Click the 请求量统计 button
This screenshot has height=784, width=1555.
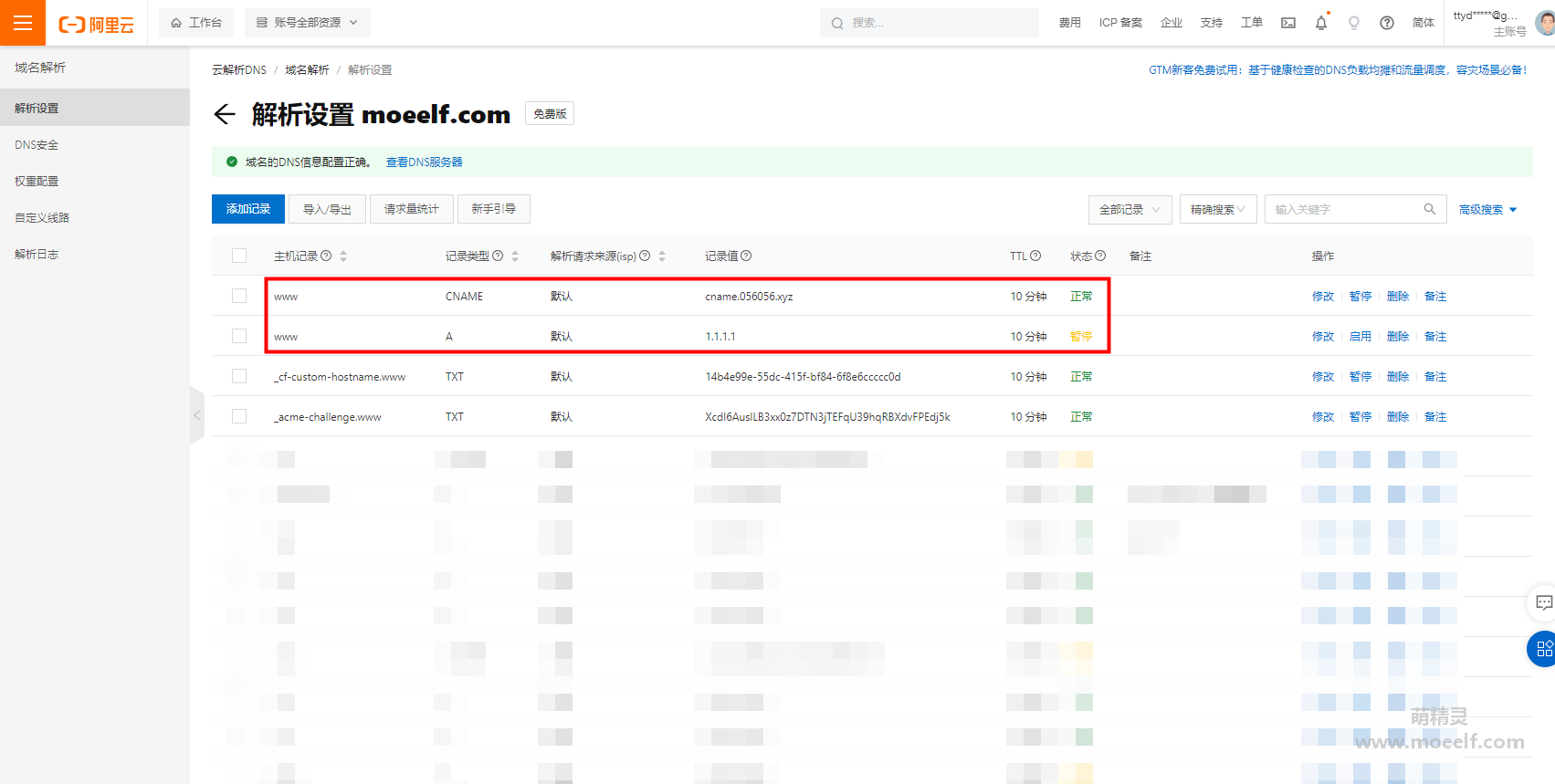pyautogui.click(x=411, y=209)
